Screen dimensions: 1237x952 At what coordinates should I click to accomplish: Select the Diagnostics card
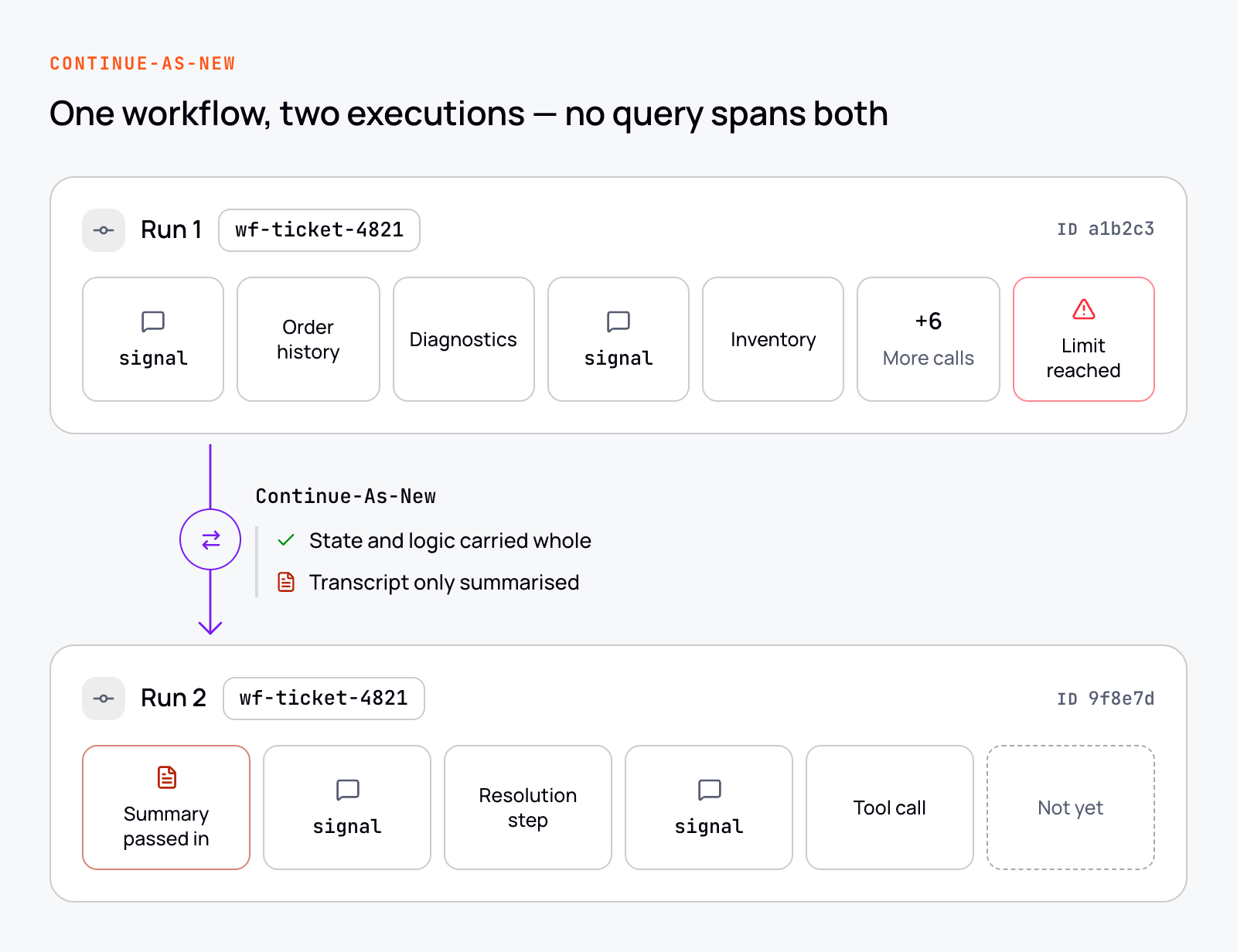pyautogui.click(x=464, y=339)
